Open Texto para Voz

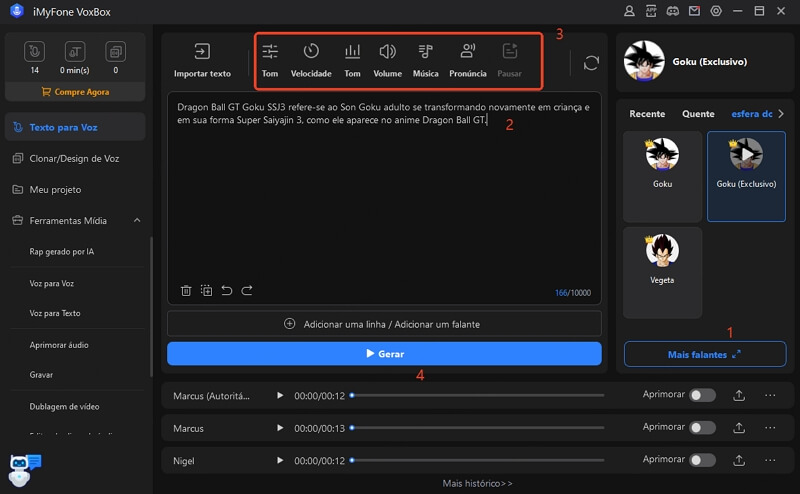click(x=75, y=127)
